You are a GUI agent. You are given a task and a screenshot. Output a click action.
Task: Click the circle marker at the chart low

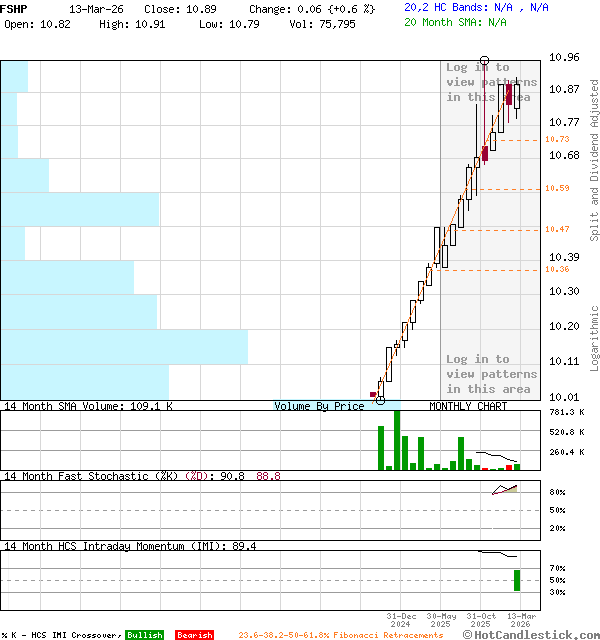380,400
